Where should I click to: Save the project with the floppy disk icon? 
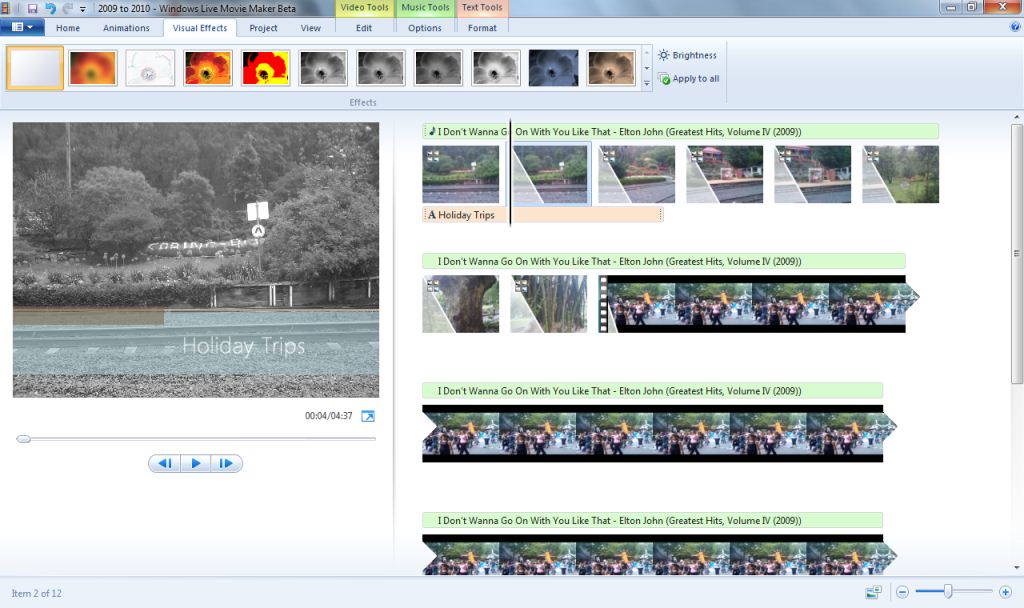tap(32, 8)
